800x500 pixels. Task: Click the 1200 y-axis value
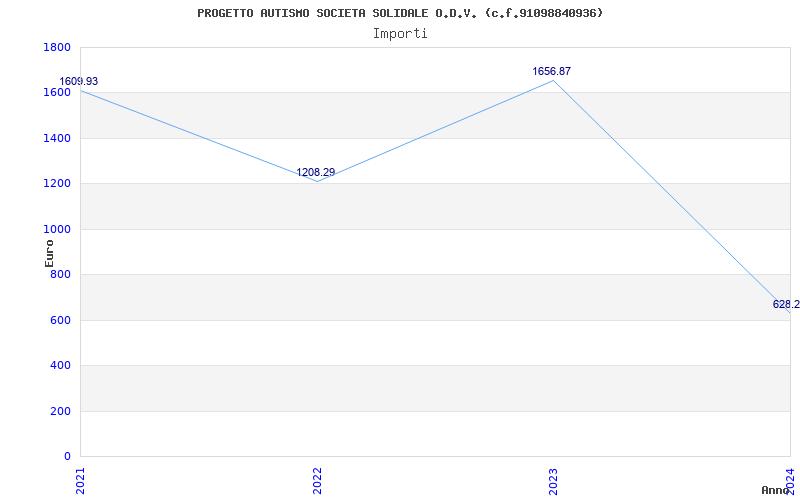tap(57, 184)
